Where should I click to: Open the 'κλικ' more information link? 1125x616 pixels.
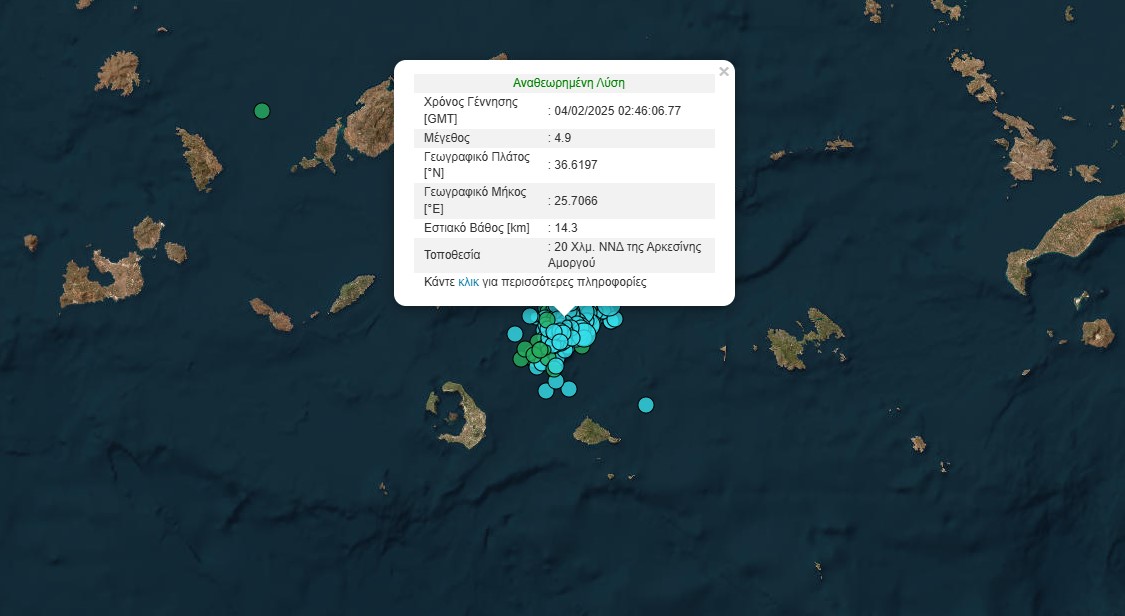[x=468, y=282]
